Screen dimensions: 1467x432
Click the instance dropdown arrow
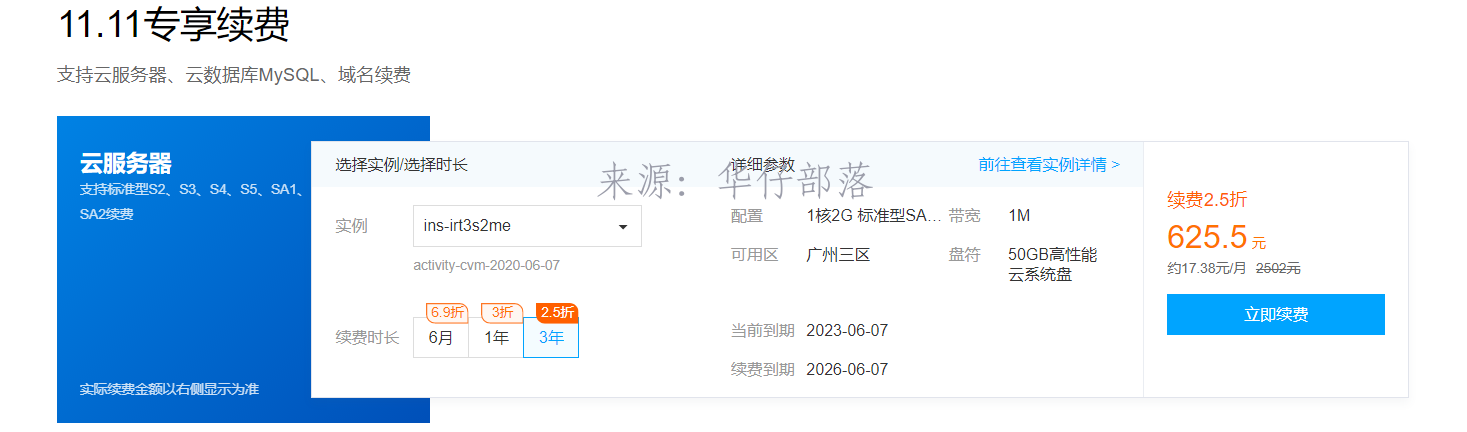pos(623,227)
